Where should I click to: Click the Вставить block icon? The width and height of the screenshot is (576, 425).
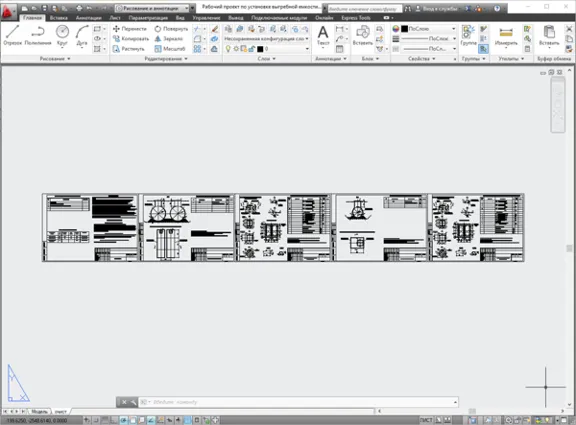click(x=363, y=36)
